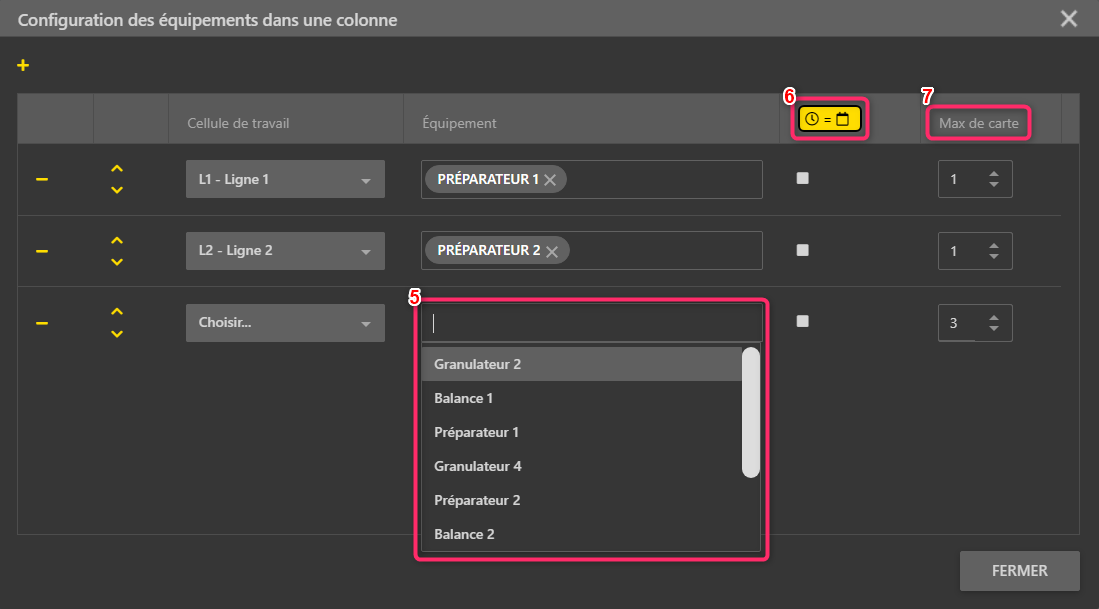Open the L2 - Ligne 2 dropdown

pos(285,251)
